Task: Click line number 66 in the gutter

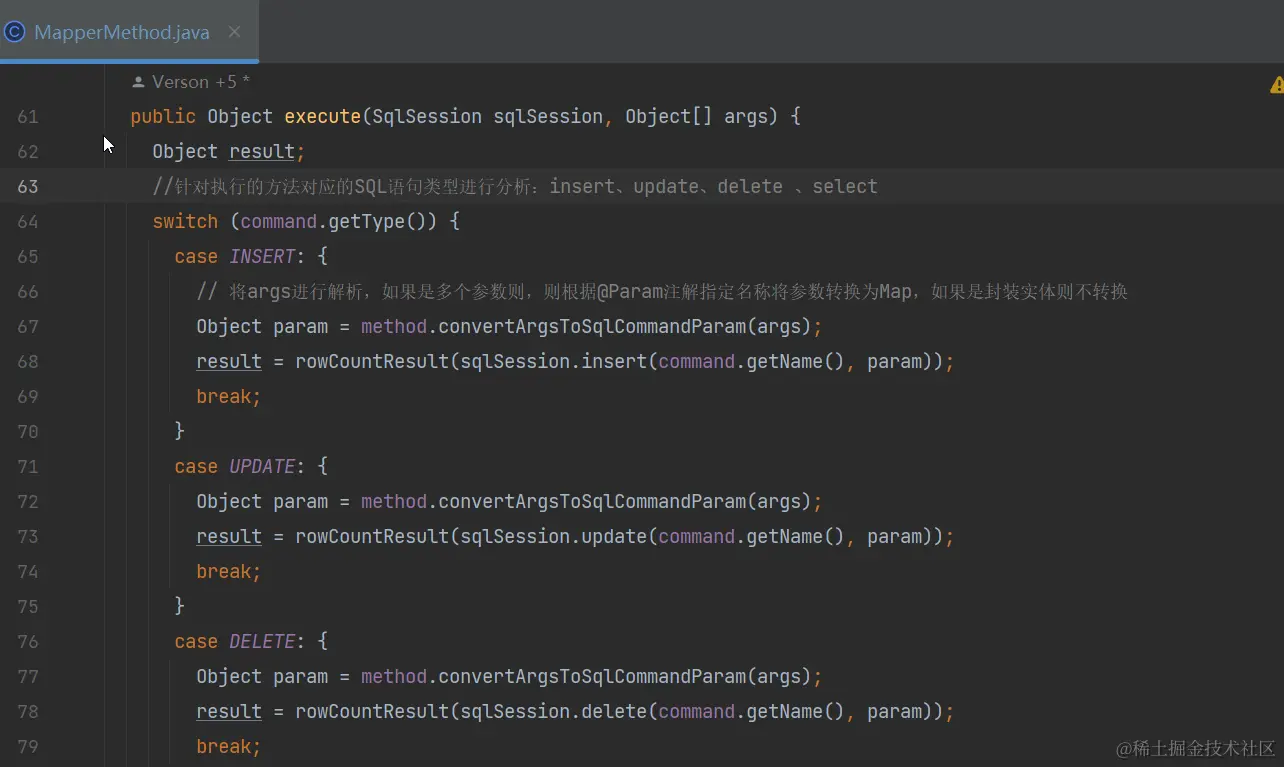Action: (27, 292)
